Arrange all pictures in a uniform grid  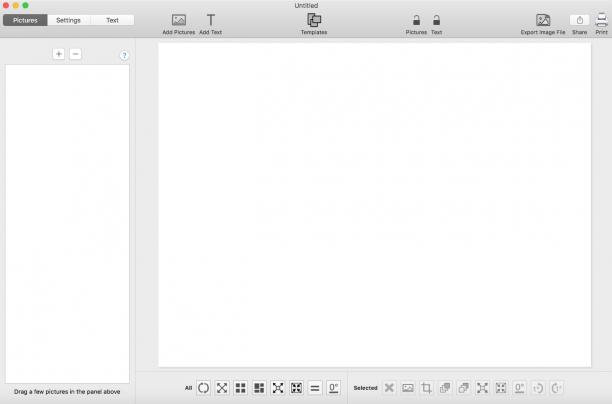coord(241,388)
